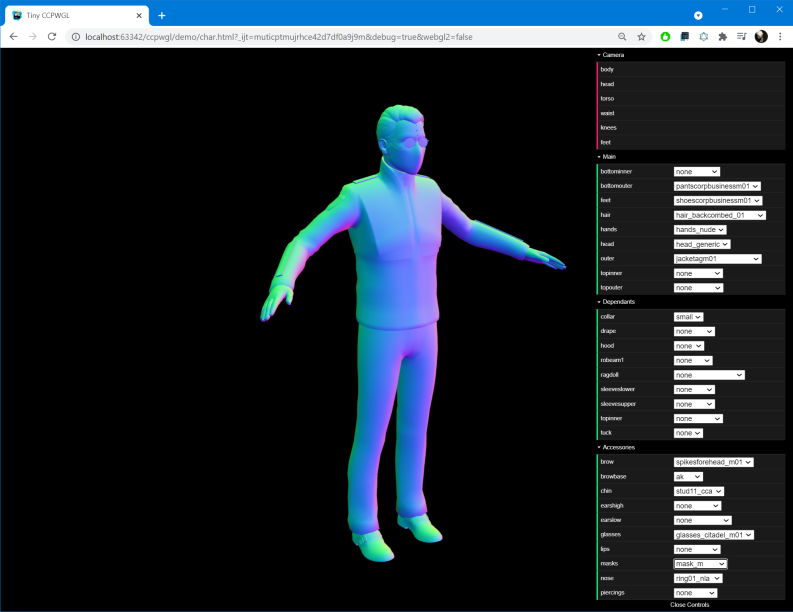This screenshot has height=612, width=793.
Task: Bookmark this page with the star icon
Action: pyautogui.click(x=641, y=36)
